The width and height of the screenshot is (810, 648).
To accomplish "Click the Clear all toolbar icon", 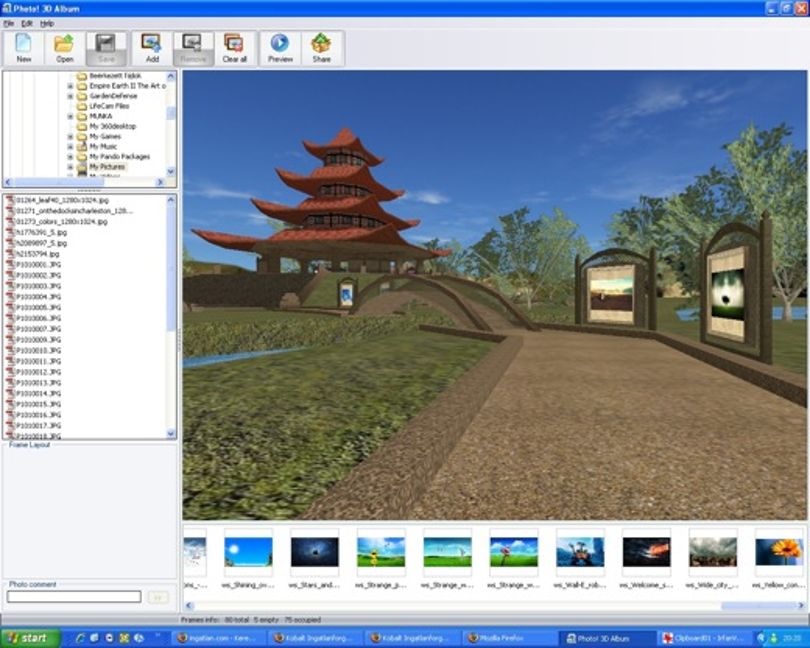I will (x=235, y=49).
